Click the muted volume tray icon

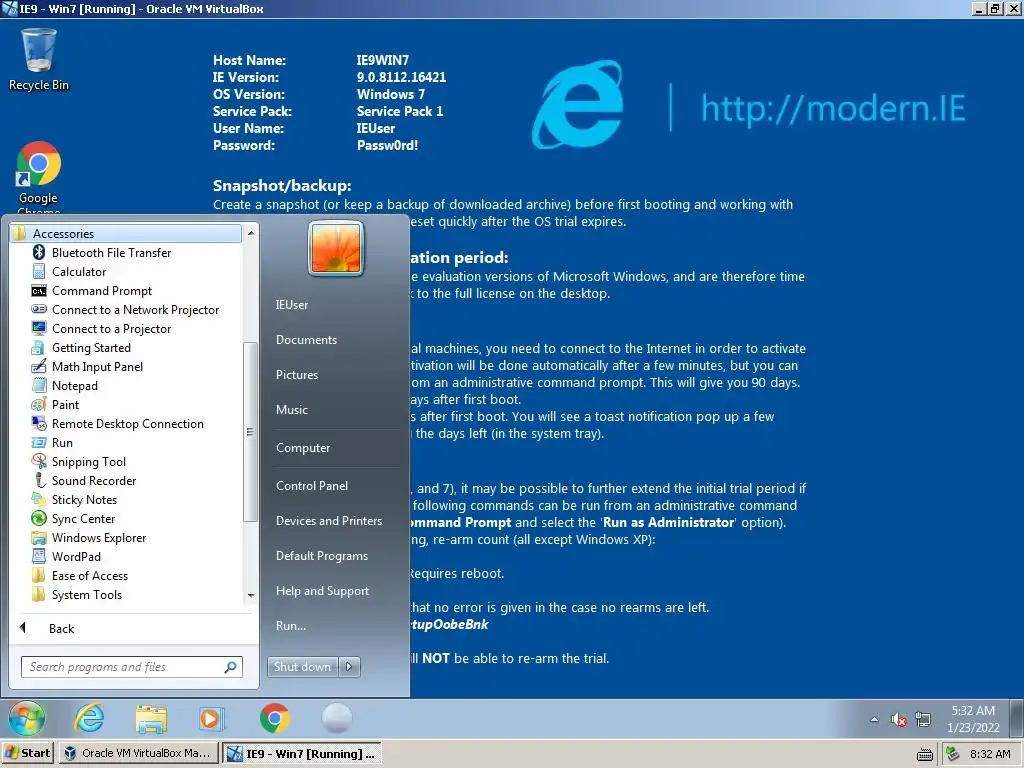[x=899, y=720]
